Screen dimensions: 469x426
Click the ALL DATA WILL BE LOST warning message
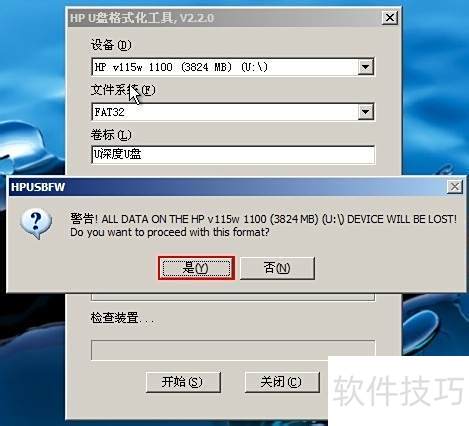click(x=263, y=225)
